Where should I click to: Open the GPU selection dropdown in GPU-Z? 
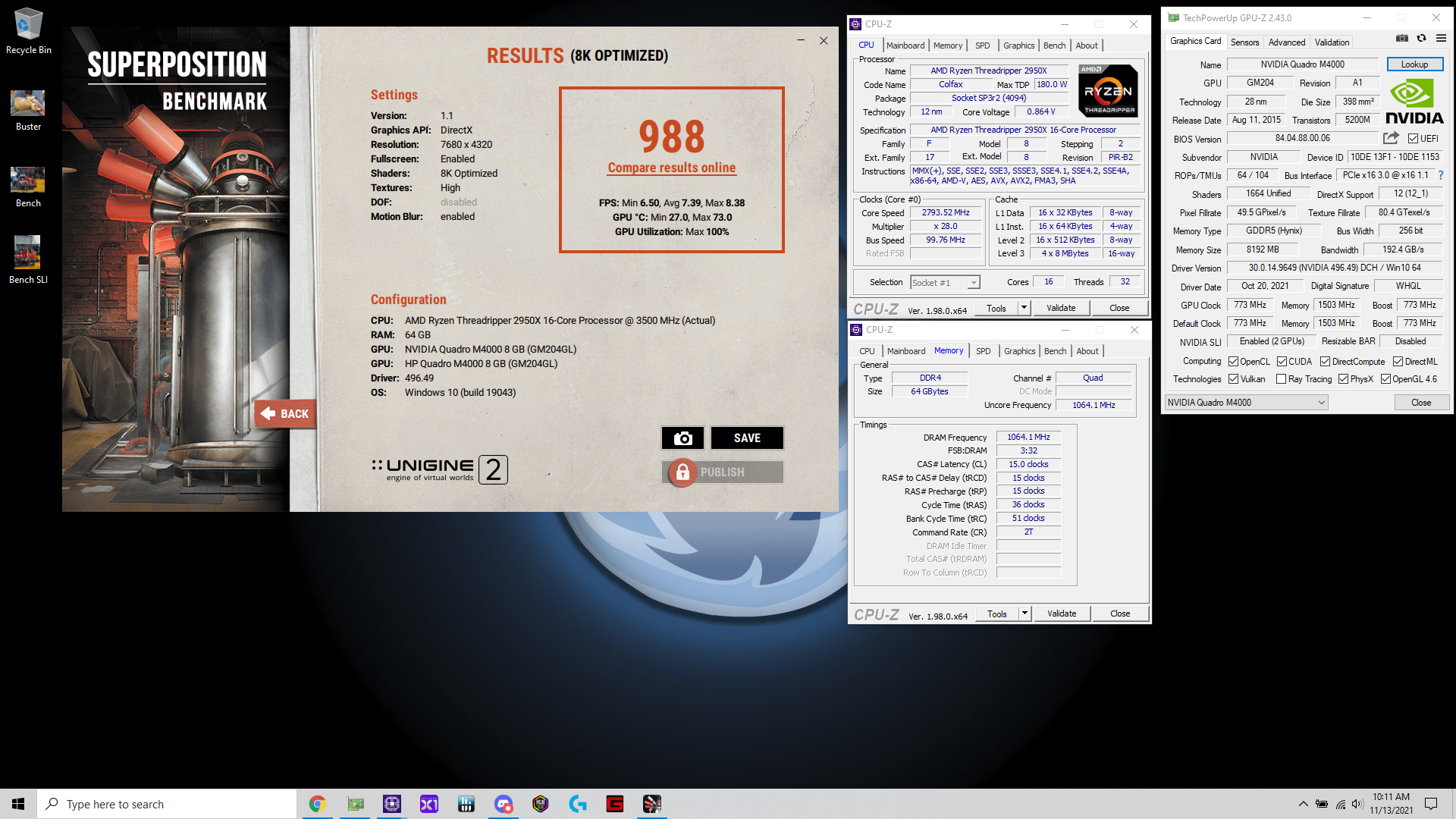pos(1246,403)
